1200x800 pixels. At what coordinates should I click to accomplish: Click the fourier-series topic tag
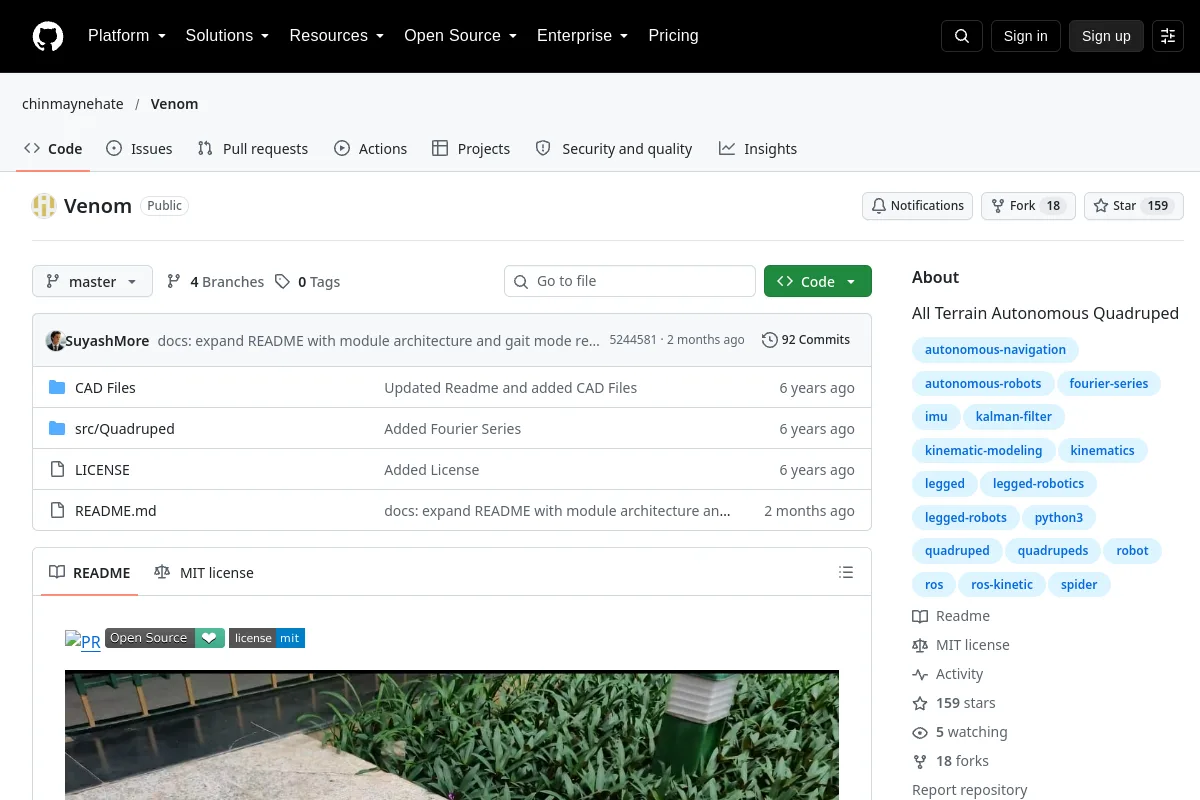point(1109,384)
